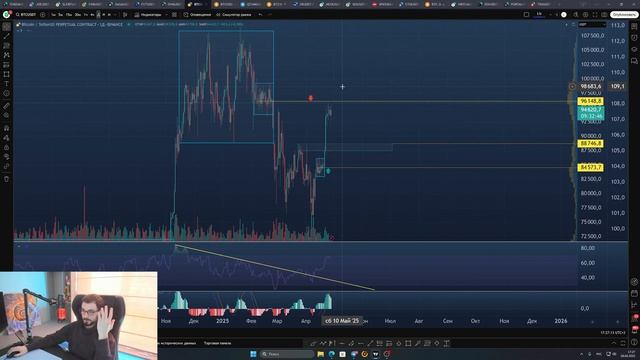Open the quick search icon in top toolbar

tap(576, 15)
